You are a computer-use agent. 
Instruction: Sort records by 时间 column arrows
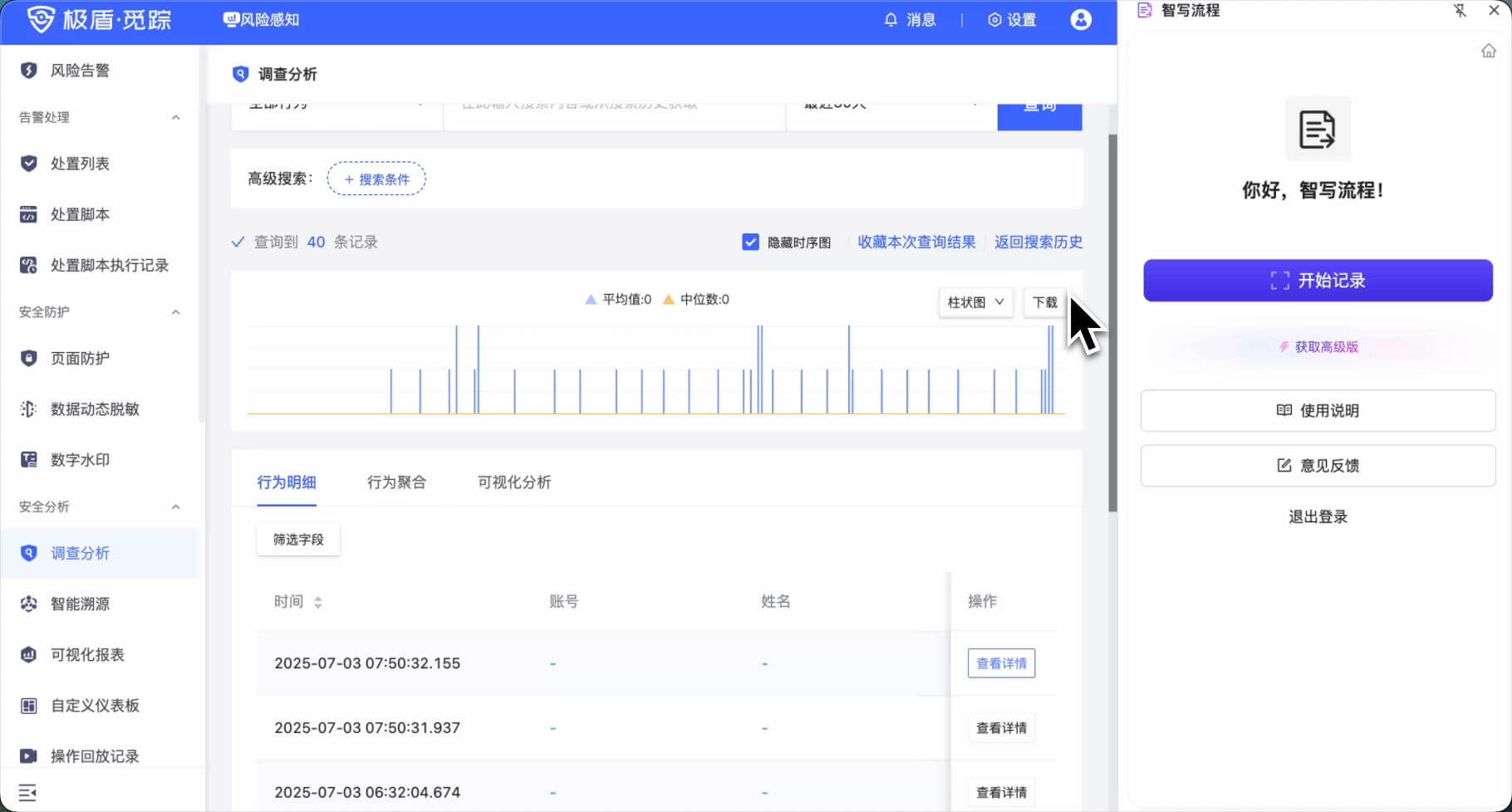tap(318, 602)
